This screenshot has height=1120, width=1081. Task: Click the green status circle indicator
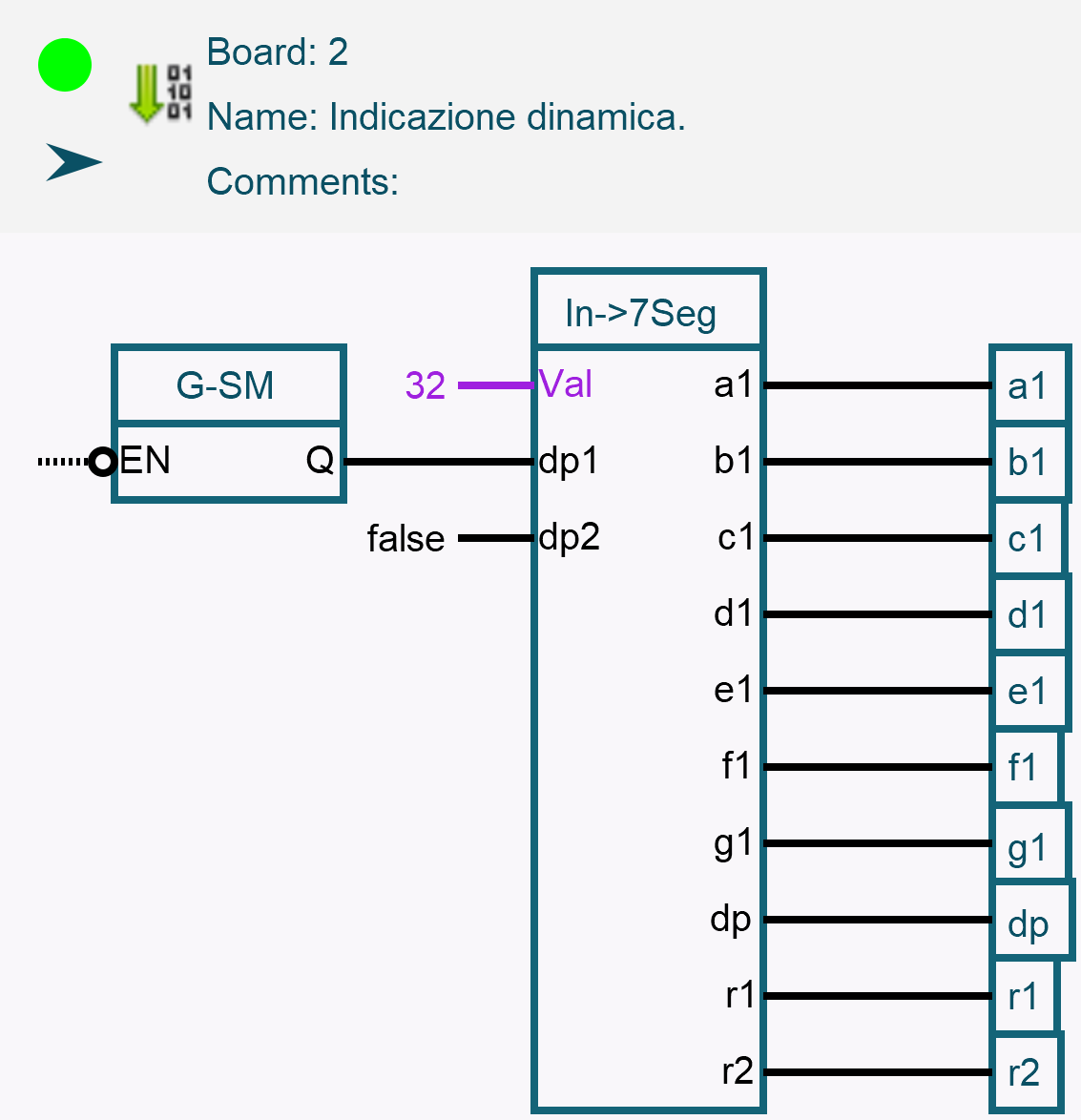[x=65, y=66]
